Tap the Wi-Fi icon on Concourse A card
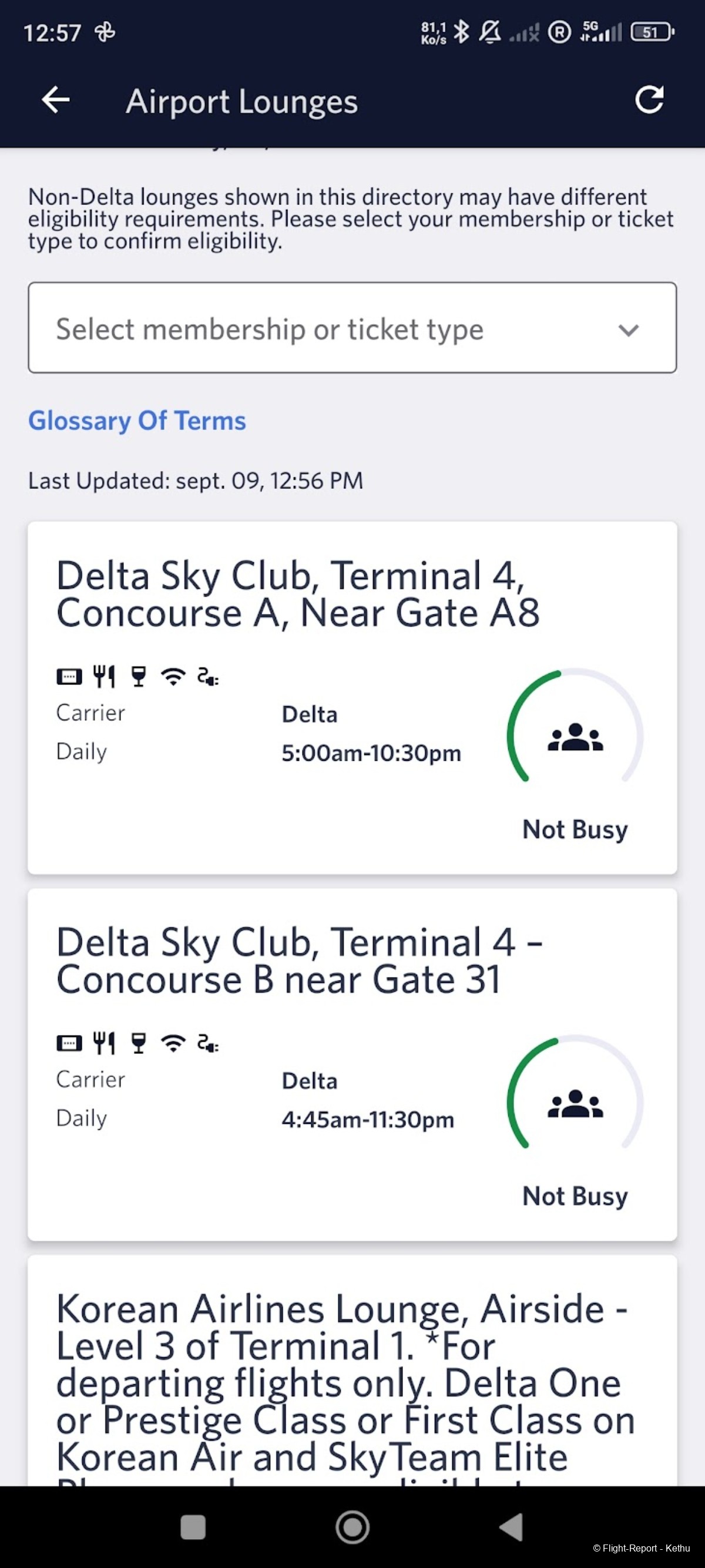 point(173,676)
